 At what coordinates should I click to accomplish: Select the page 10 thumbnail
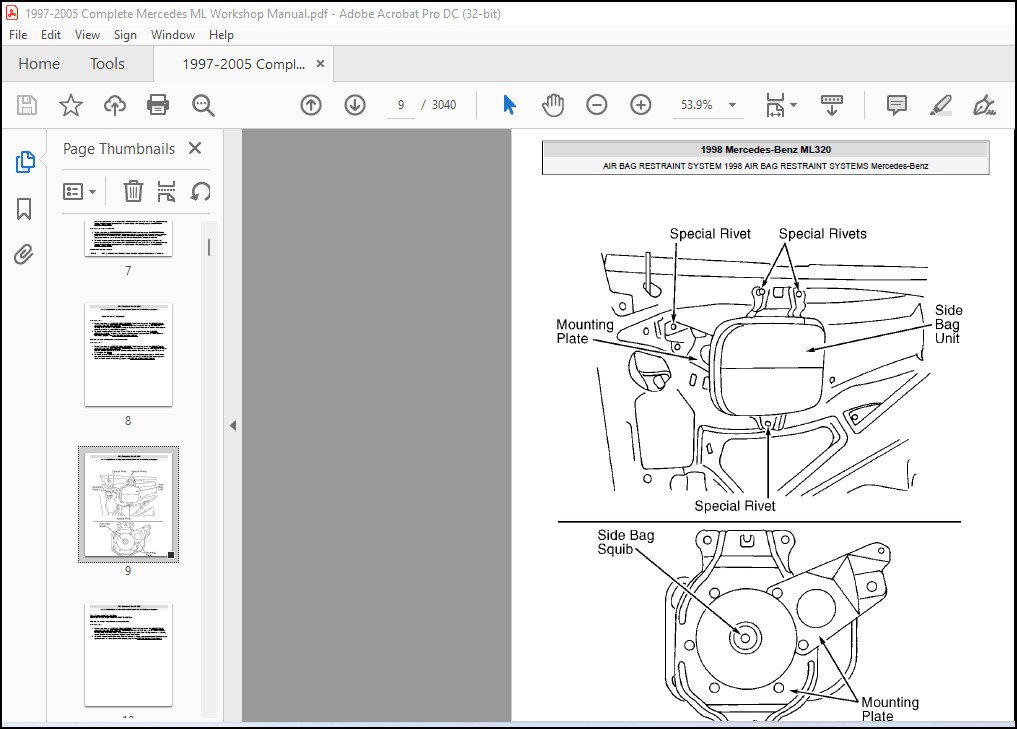128,655
